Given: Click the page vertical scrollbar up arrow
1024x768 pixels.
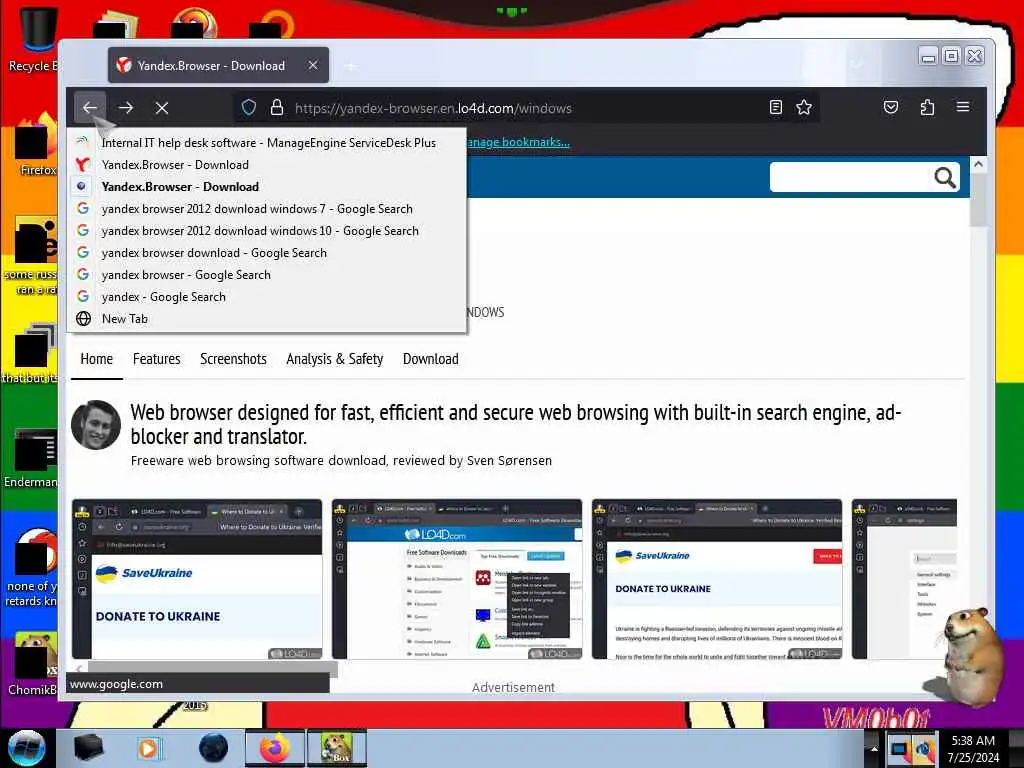Looking at the screenshot, I should tap(978, 165).
